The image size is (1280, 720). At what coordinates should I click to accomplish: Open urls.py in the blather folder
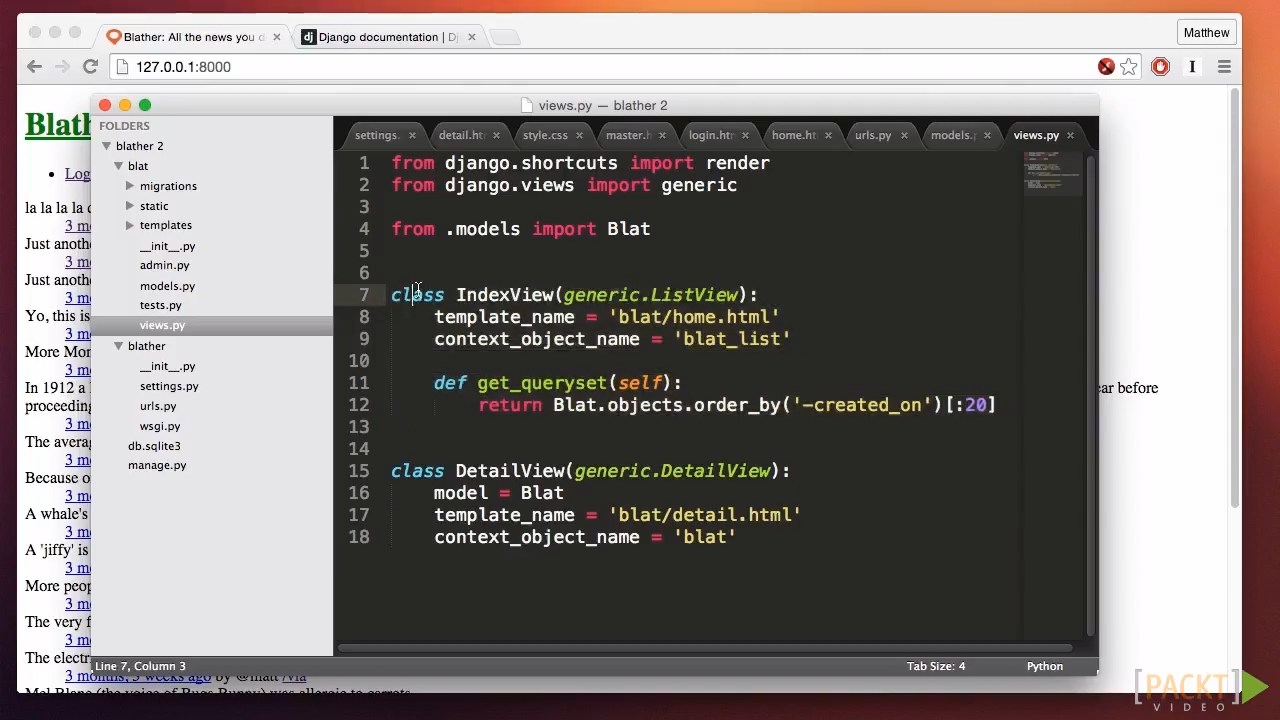point(158,406)
